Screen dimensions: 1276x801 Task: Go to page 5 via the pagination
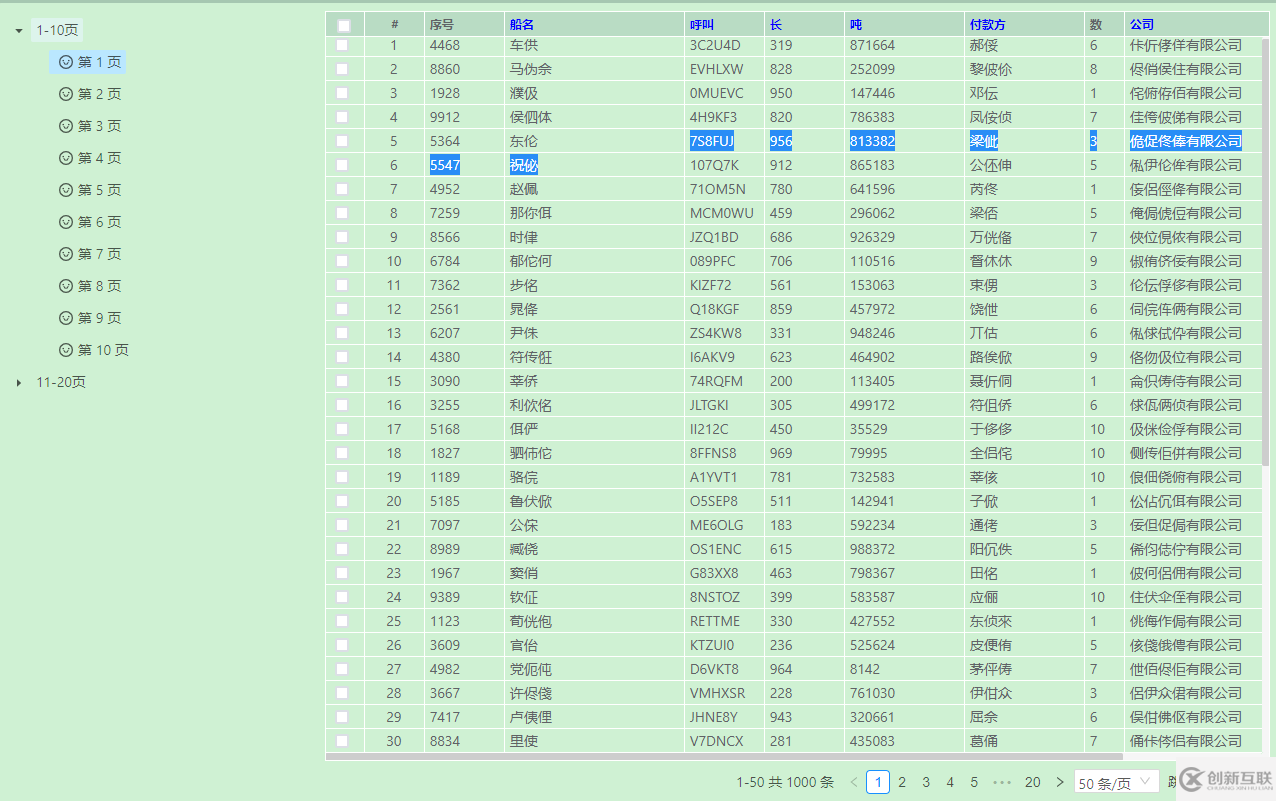[974, 781]
